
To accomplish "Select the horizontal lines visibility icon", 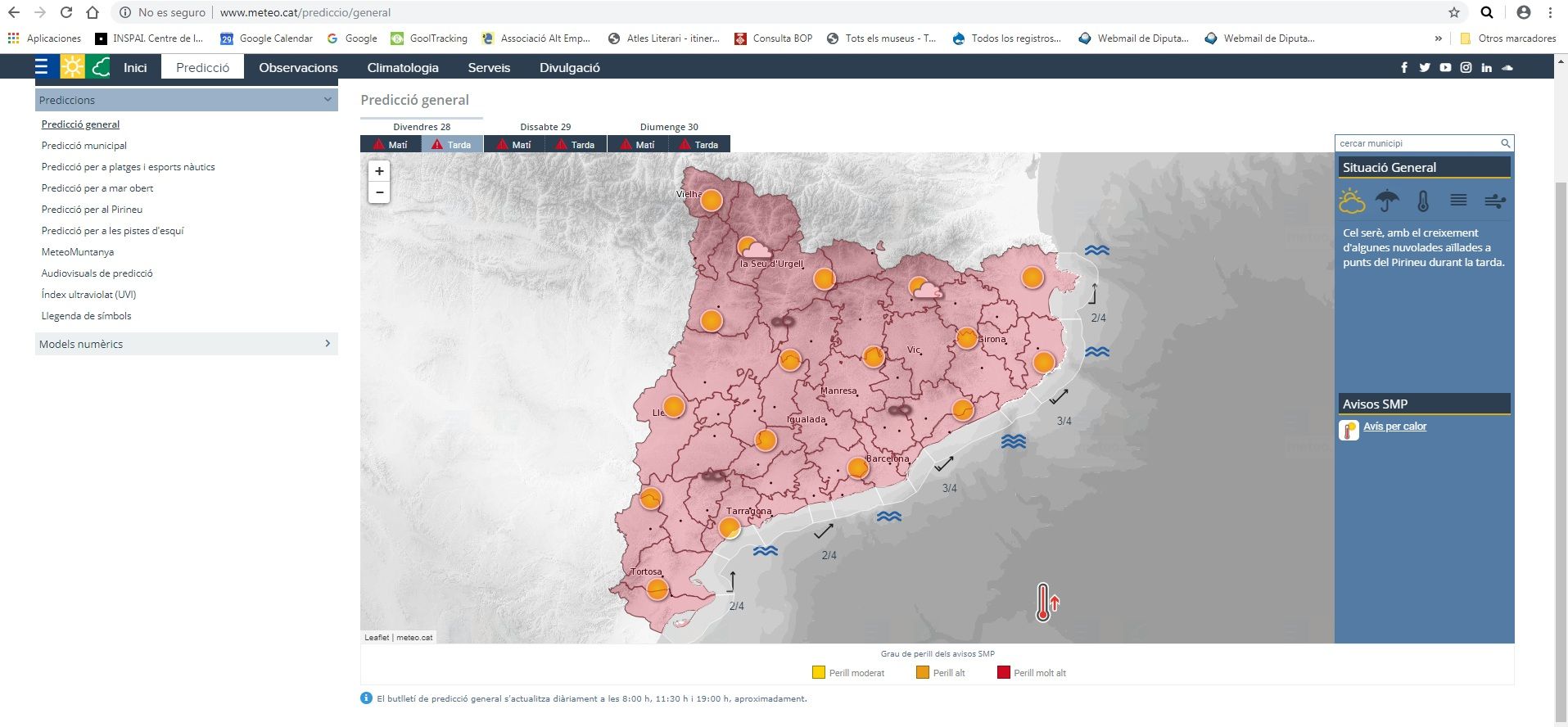I will (1458, 200).
